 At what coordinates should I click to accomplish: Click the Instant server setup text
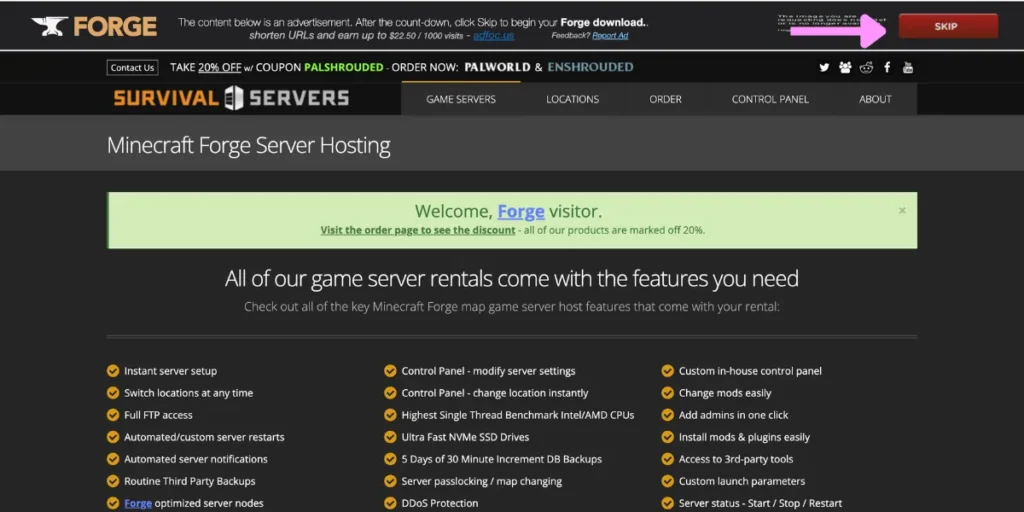coord(170,371)
